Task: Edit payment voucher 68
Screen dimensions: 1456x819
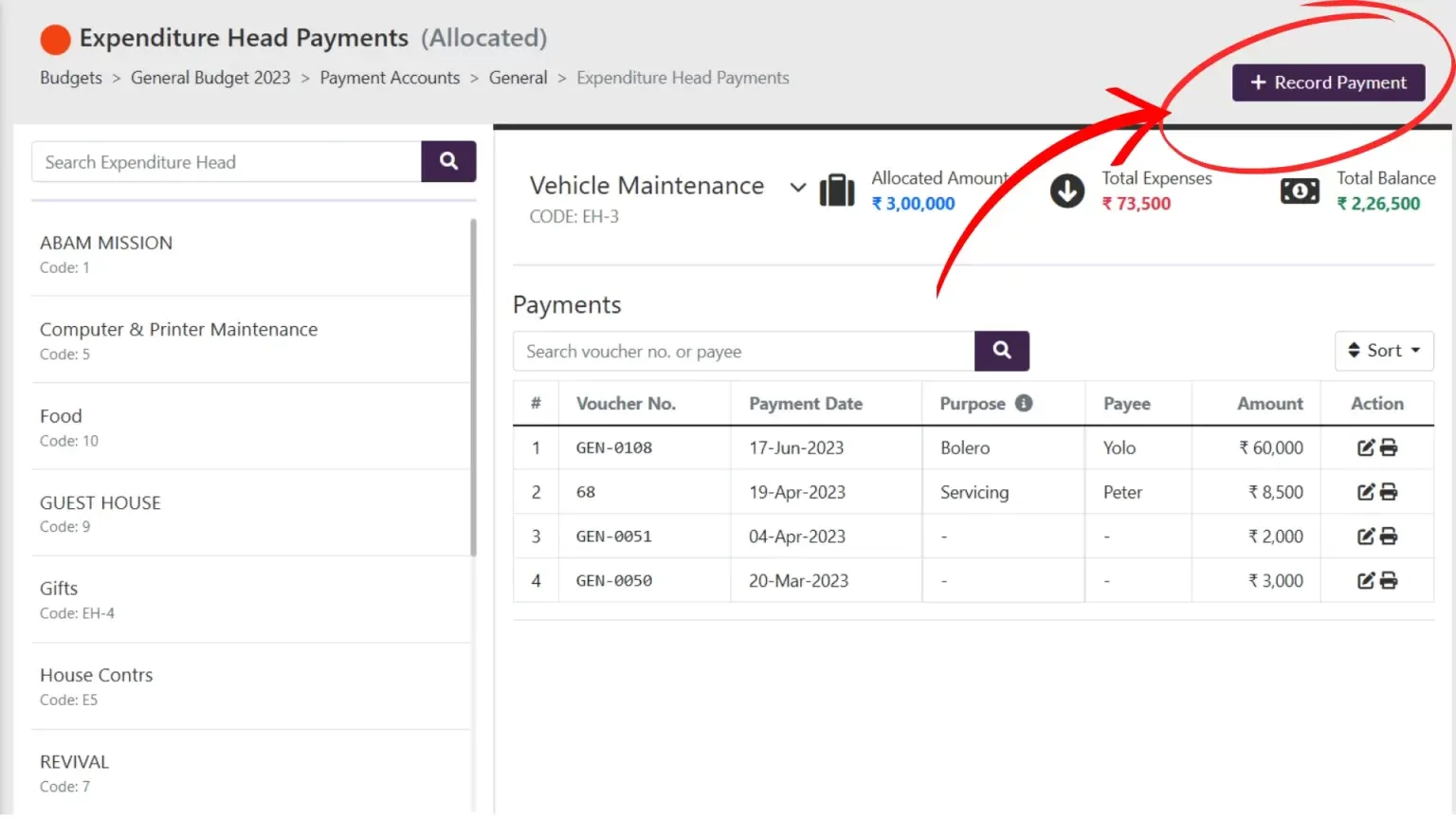Action: click(1366, 492)
